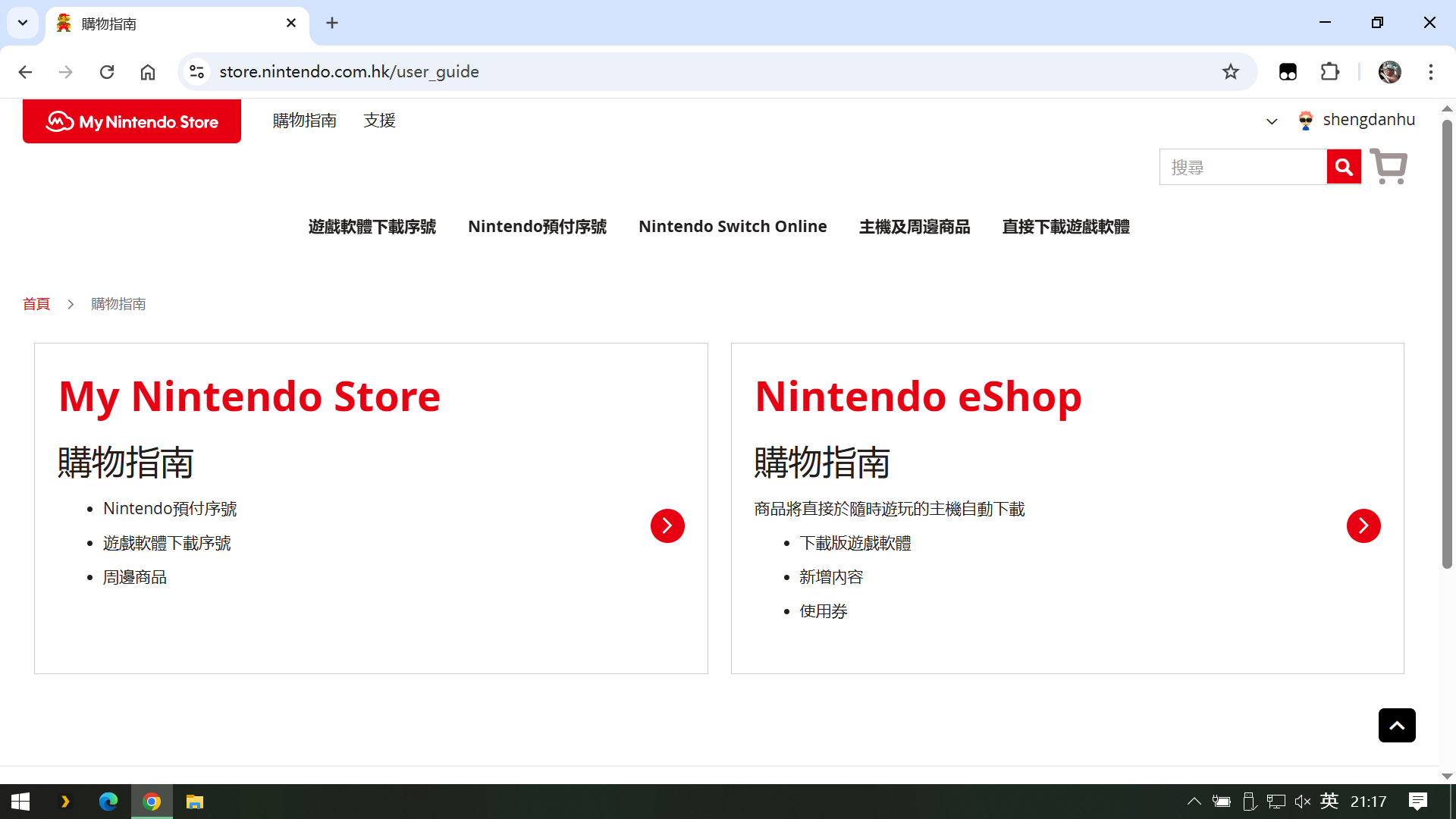
Task: Click the 新增內容 list item
Action: click(831, 578)
